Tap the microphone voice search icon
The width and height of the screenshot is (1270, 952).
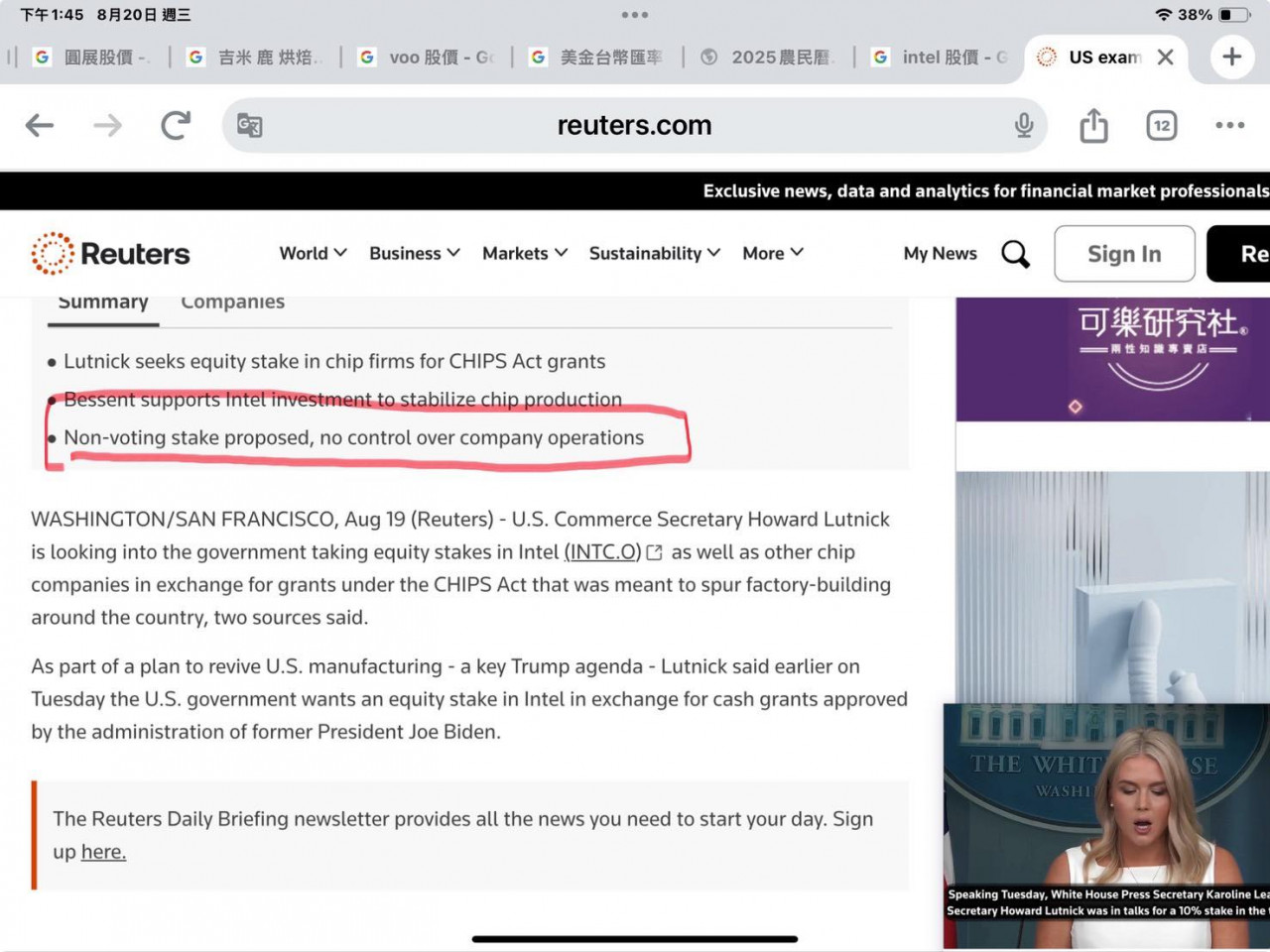tap(1024, 125)
